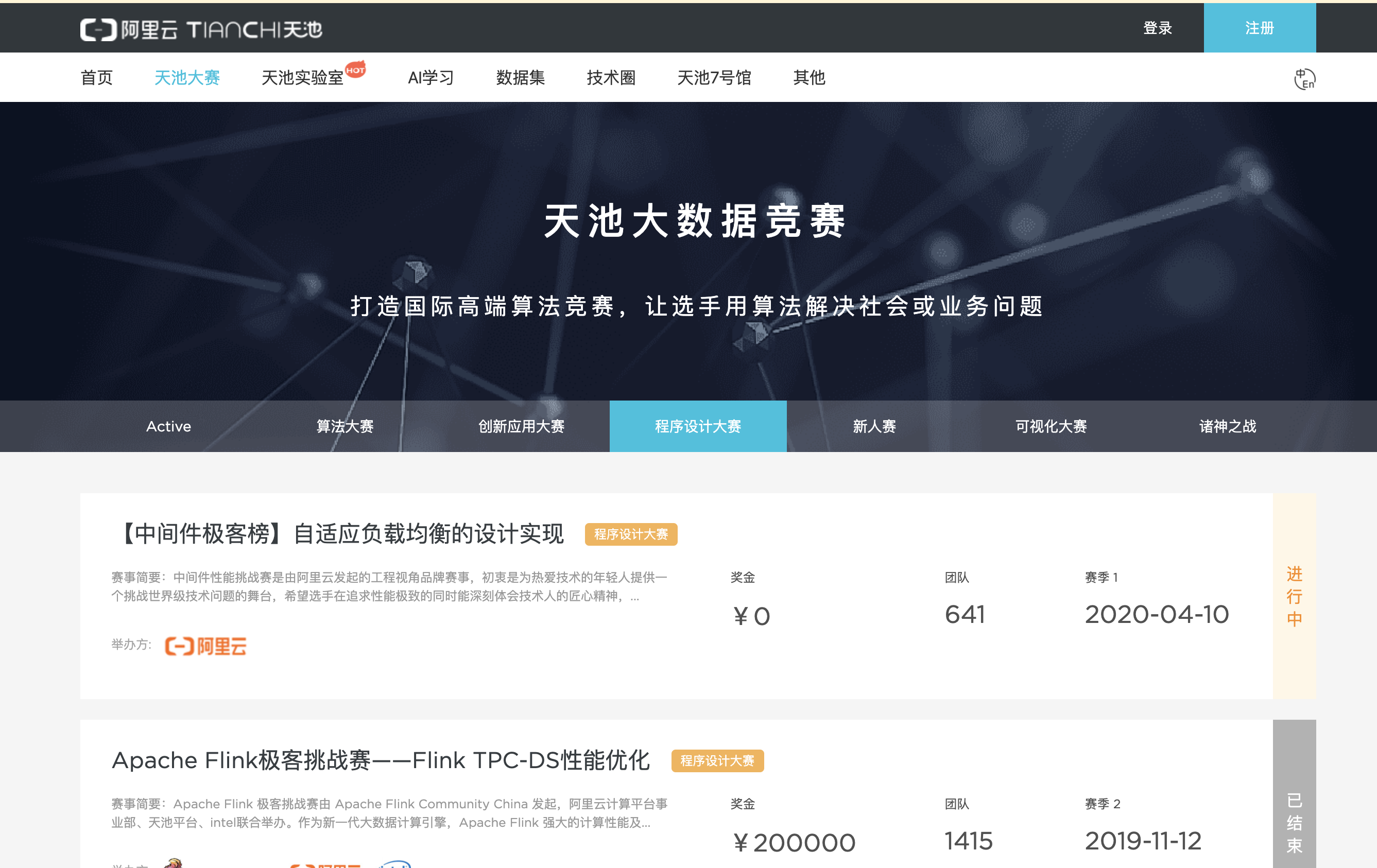1377x868 pixels.
Task: Click the 登录 login link
Action: pos(1158,28)
